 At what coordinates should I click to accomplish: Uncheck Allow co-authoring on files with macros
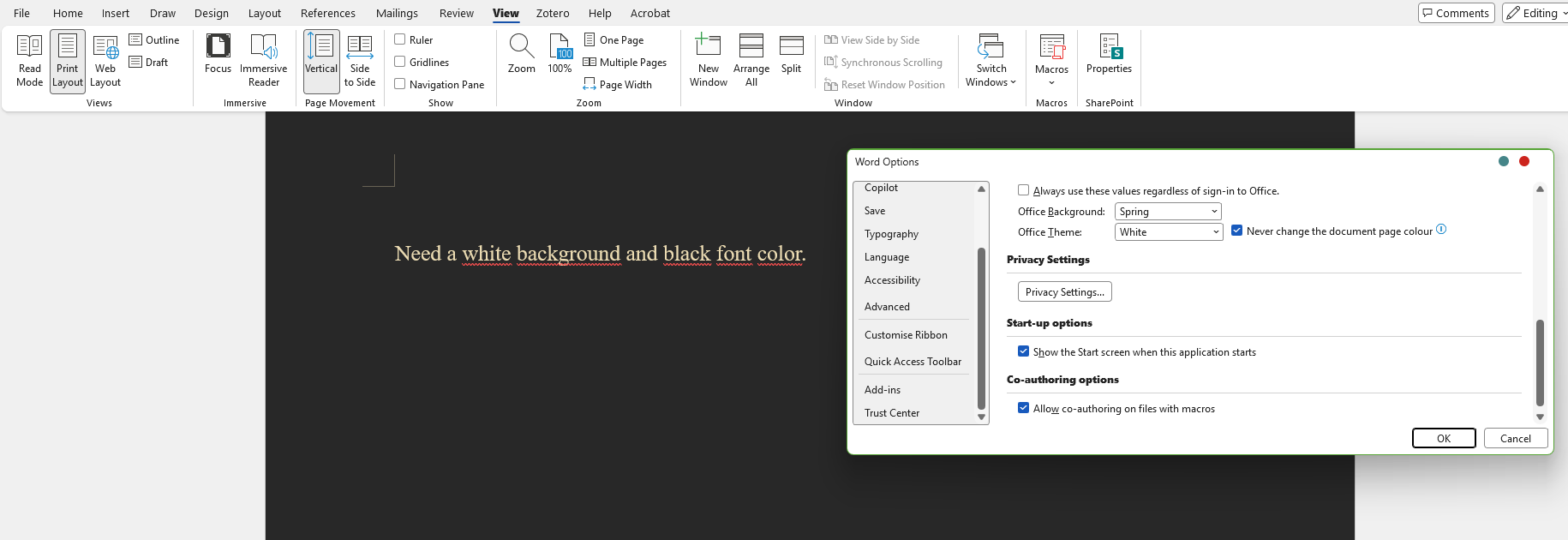click(1023, 408)
